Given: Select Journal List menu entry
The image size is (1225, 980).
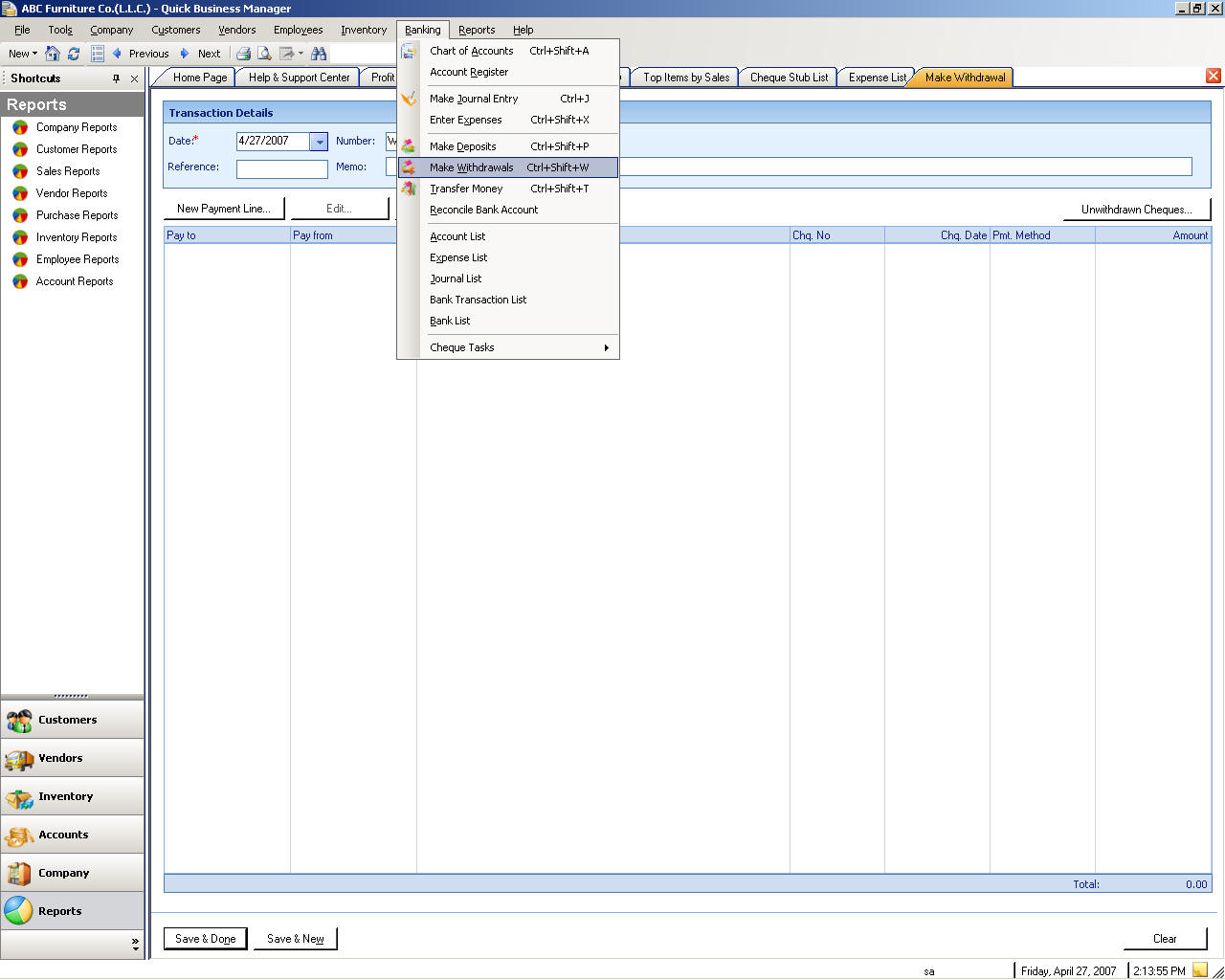Looking at the screenshot, I should (x=508, y=278).
